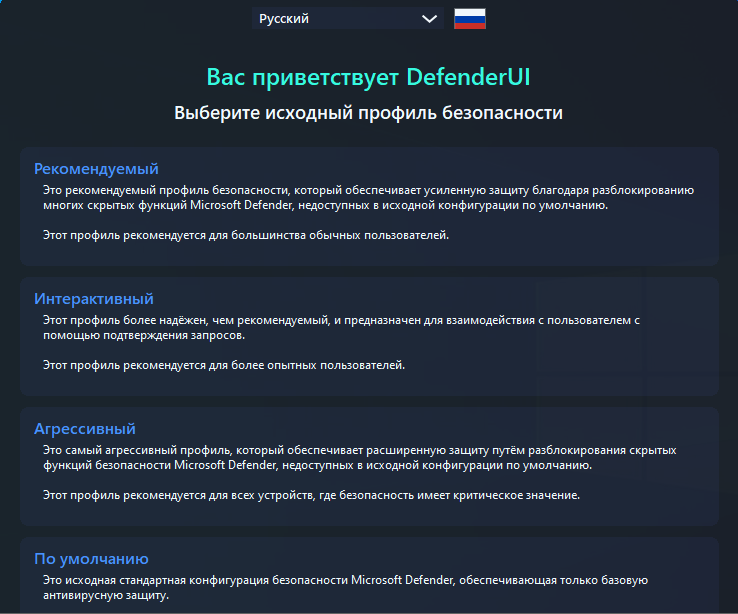Screen dimensions: 738x614
Task: Click description Это самый агрессивный профиль
Action: pos(360,457)
